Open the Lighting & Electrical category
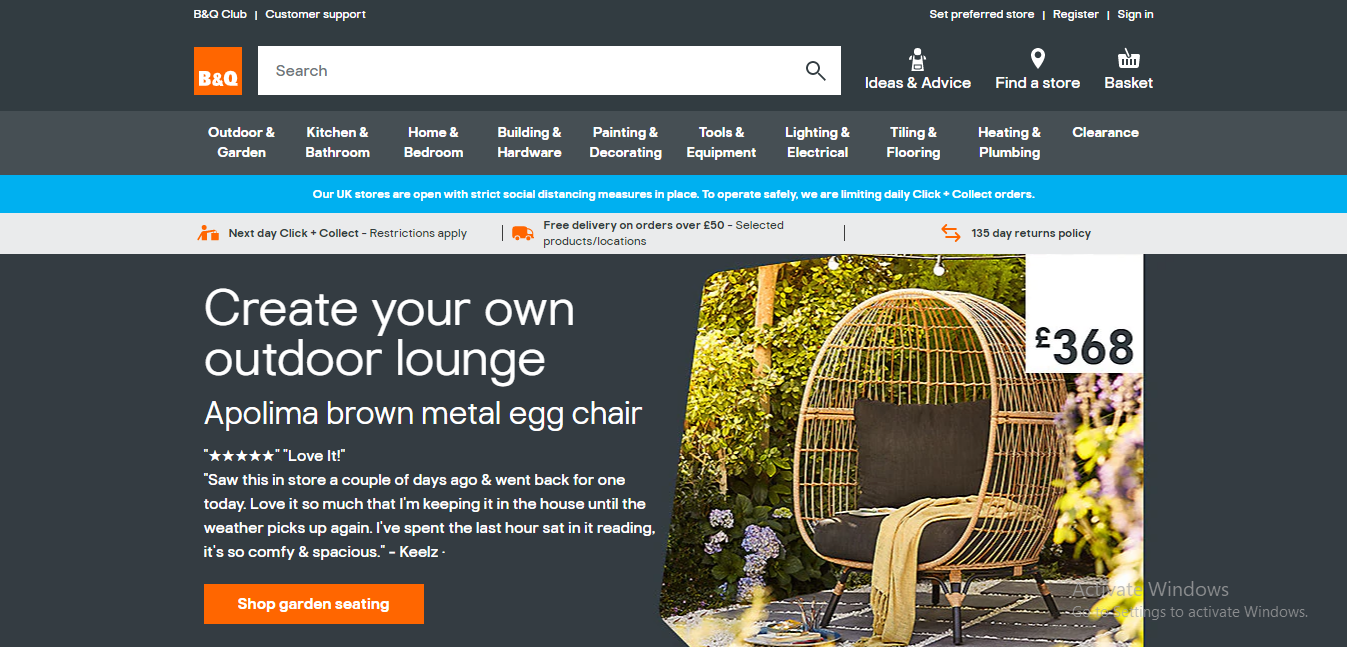The image size is (1347, 647). 817,142
